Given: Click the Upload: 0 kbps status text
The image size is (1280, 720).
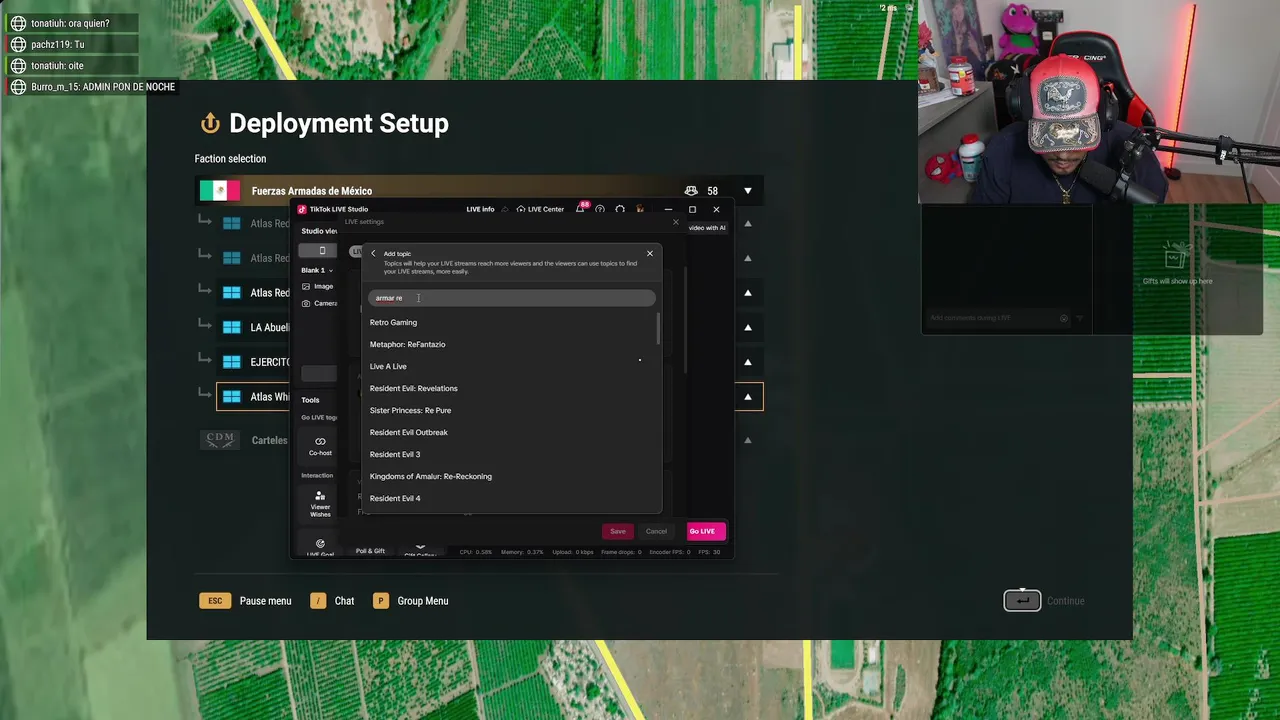Looking at the screenshot, I should point(573,552).
